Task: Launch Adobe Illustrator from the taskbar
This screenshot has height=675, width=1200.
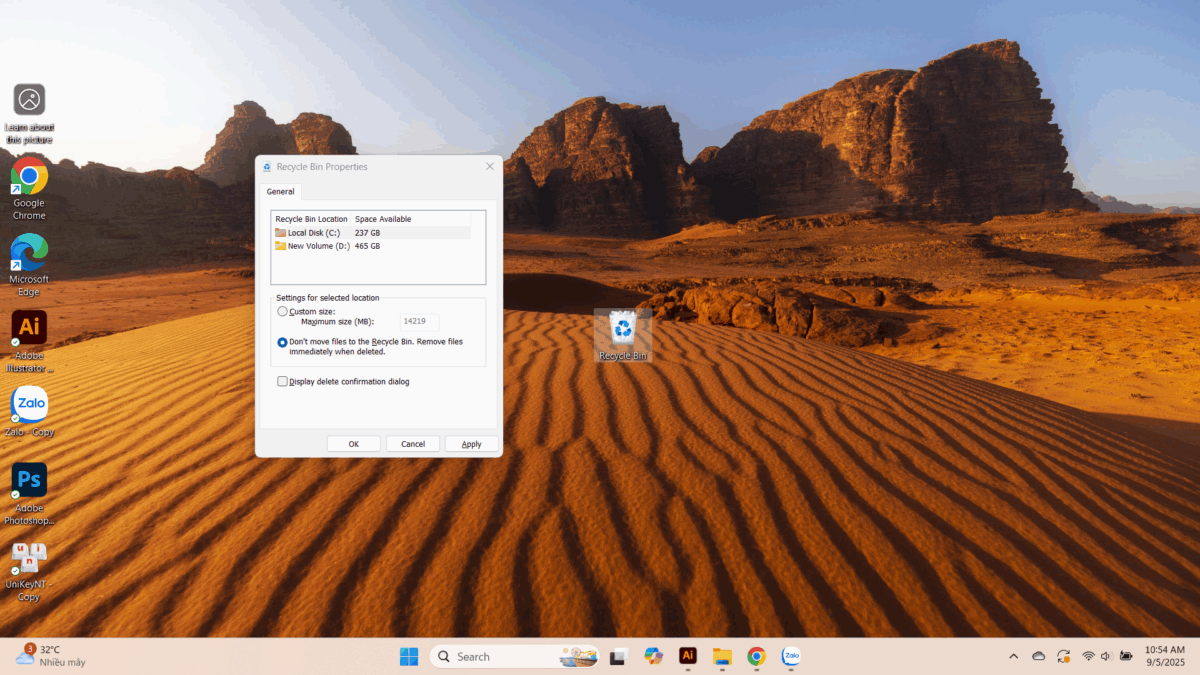Action: click(687, 656)
